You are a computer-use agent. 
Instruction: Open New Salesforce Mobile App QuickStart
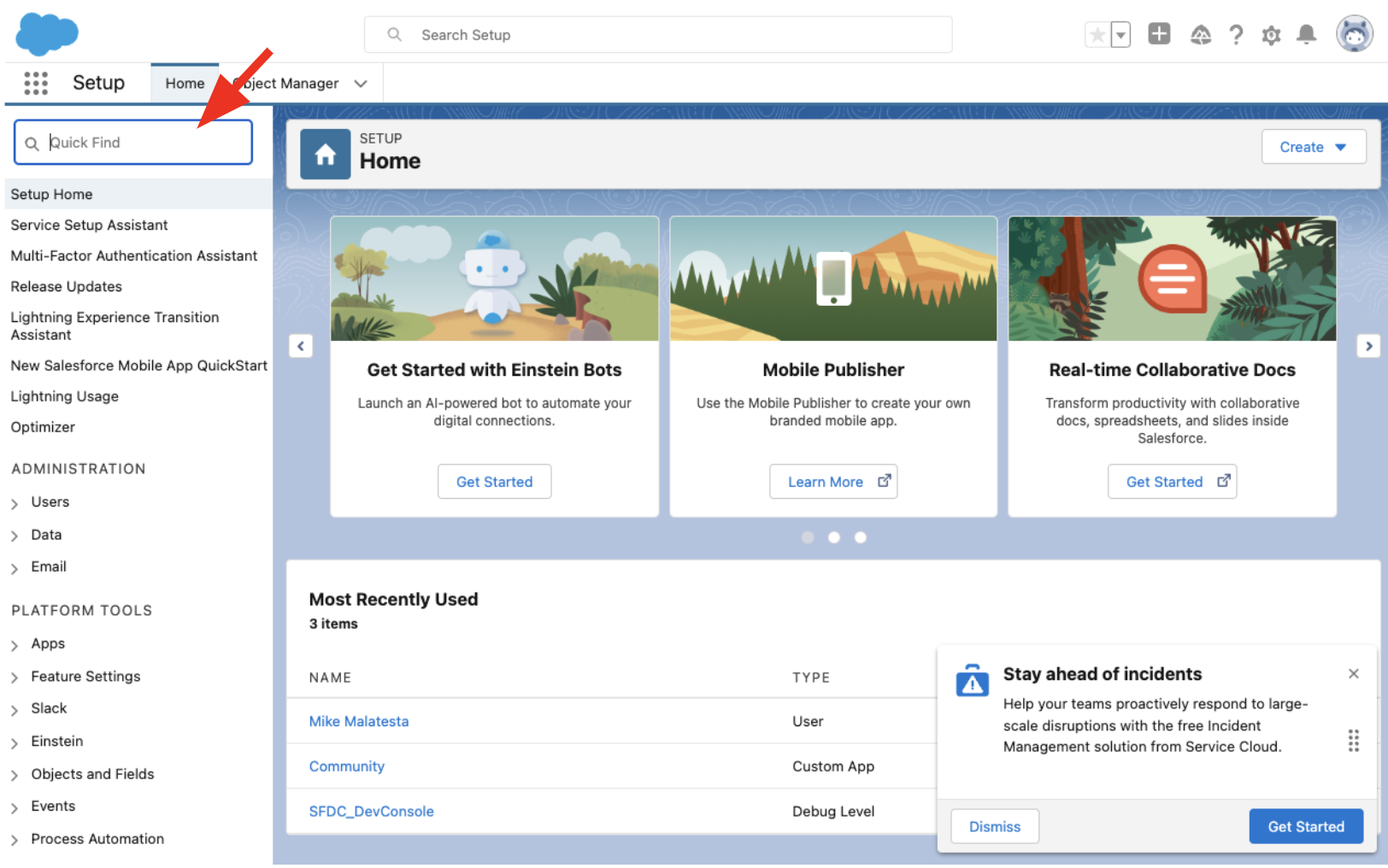(138, 365)
